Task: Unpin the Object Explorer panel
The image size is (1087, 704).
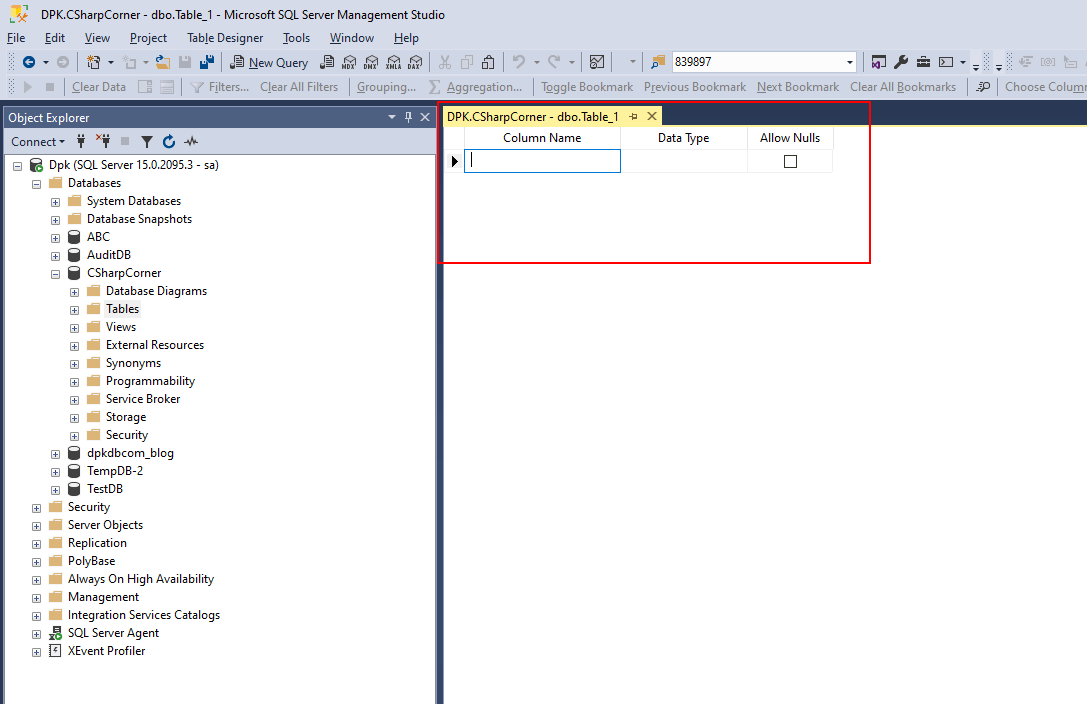Action: click(408, 117)
